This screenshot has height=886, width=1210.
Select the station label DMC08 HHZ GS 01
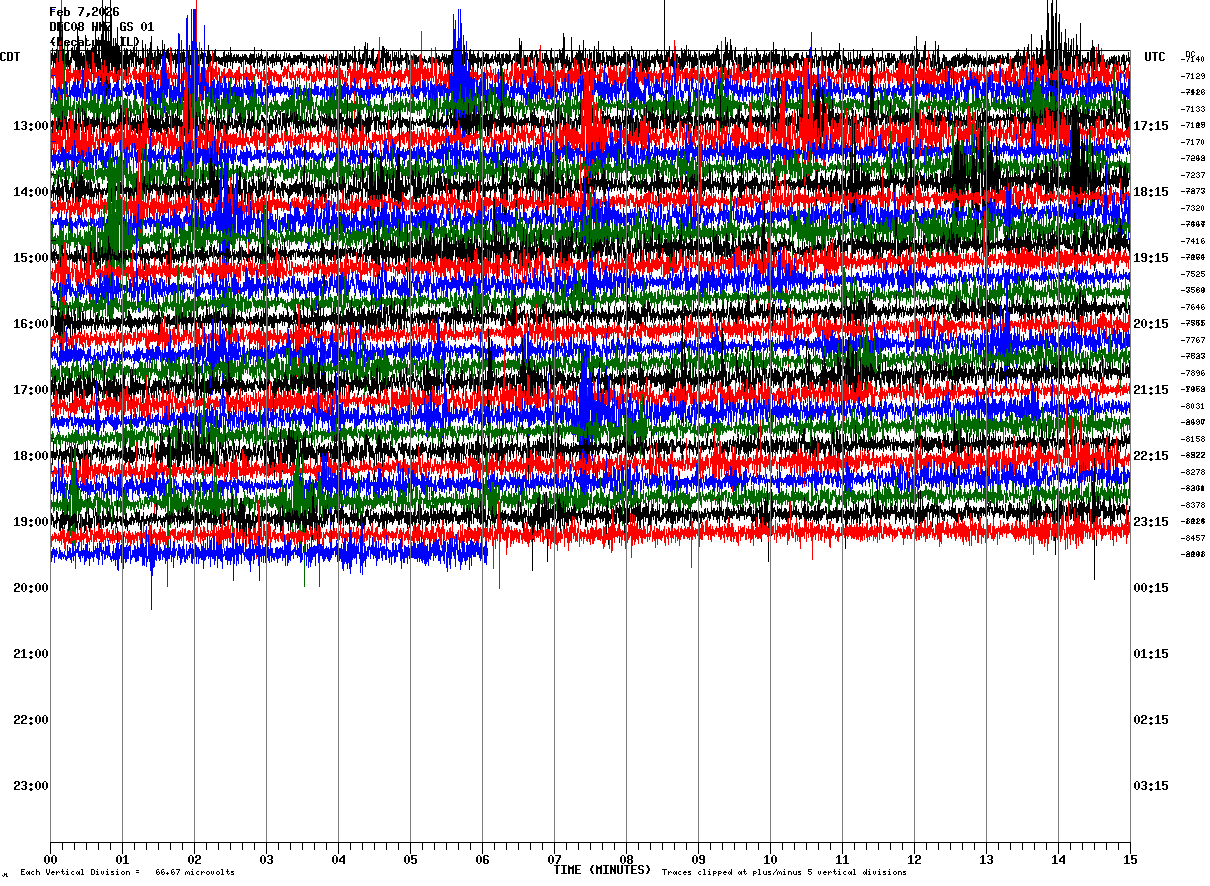(102, 27)
